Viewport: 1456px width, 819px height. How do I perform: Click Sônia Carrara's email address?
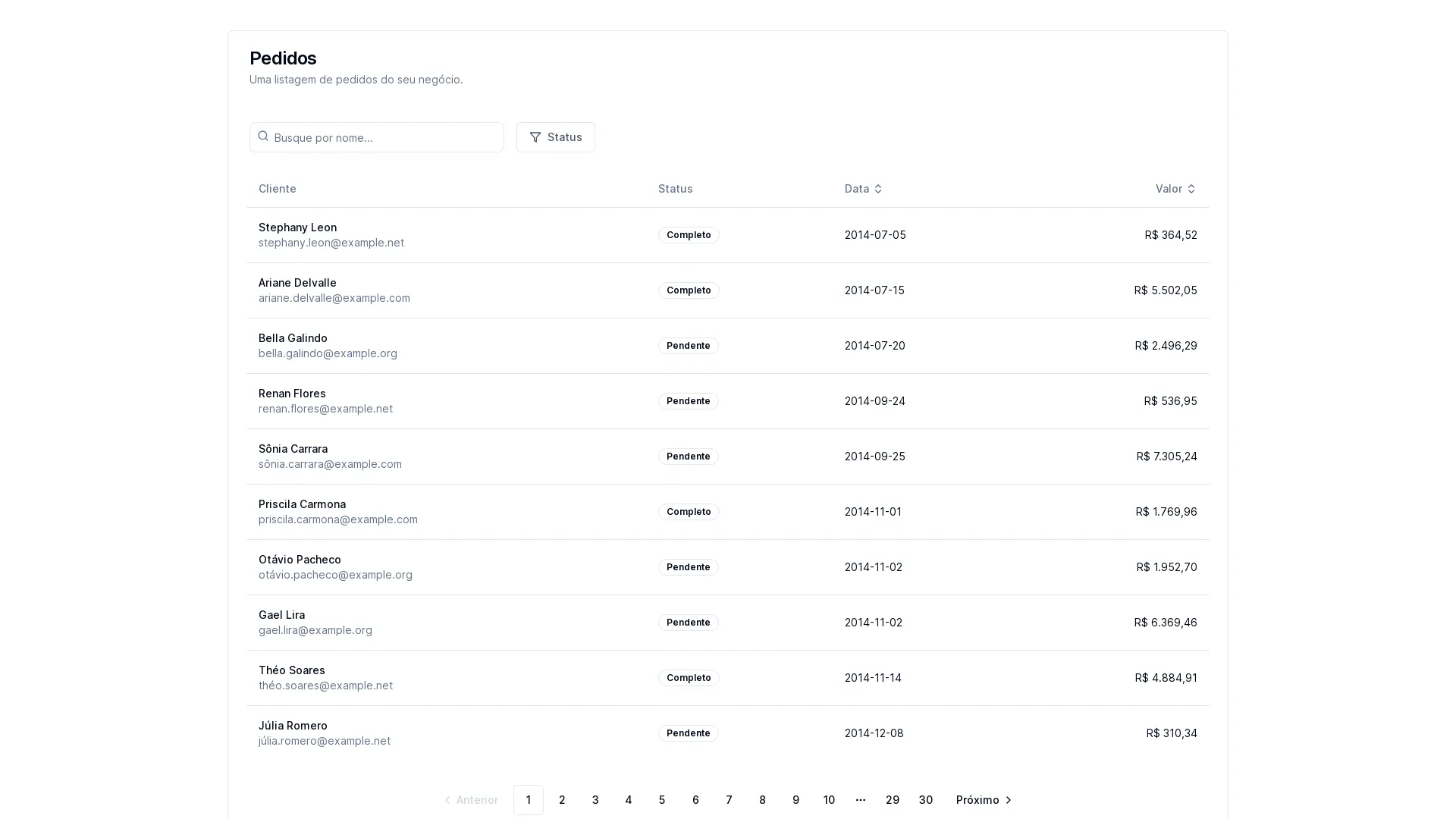[x=330, y=464]
